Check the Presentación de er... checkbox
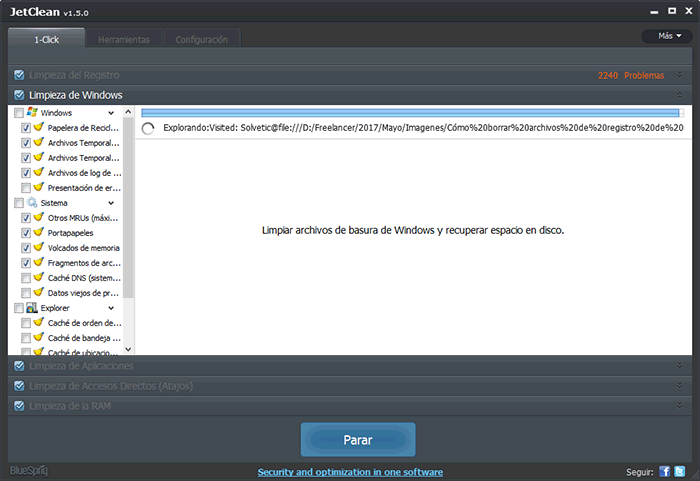700x481 pixels. (26, 188)
